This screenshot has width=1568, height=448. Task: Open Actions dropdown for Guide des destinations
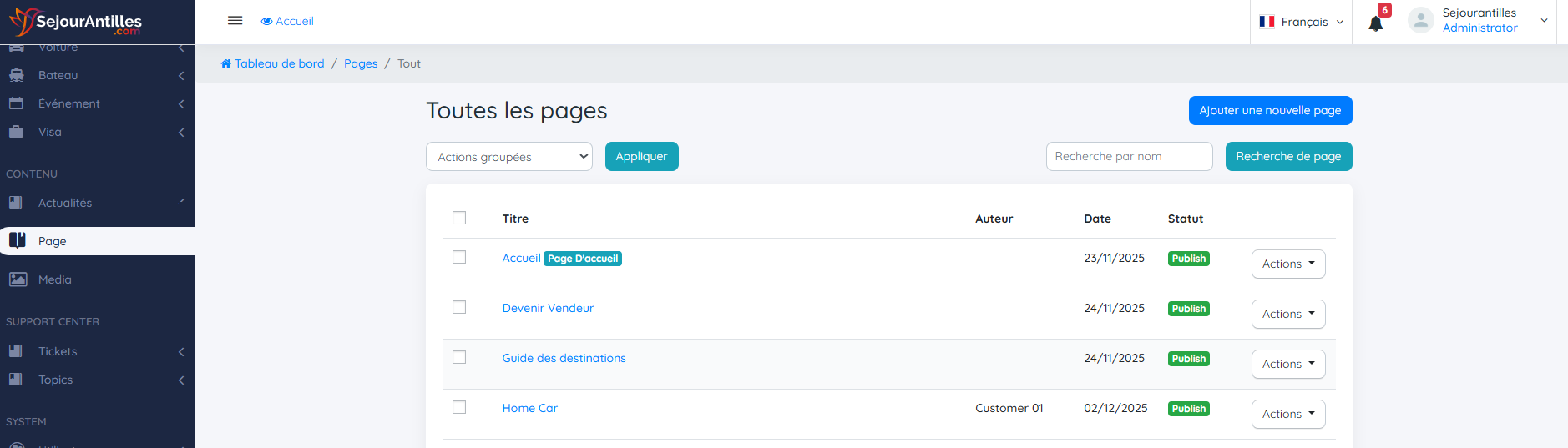coord(1287,364)
